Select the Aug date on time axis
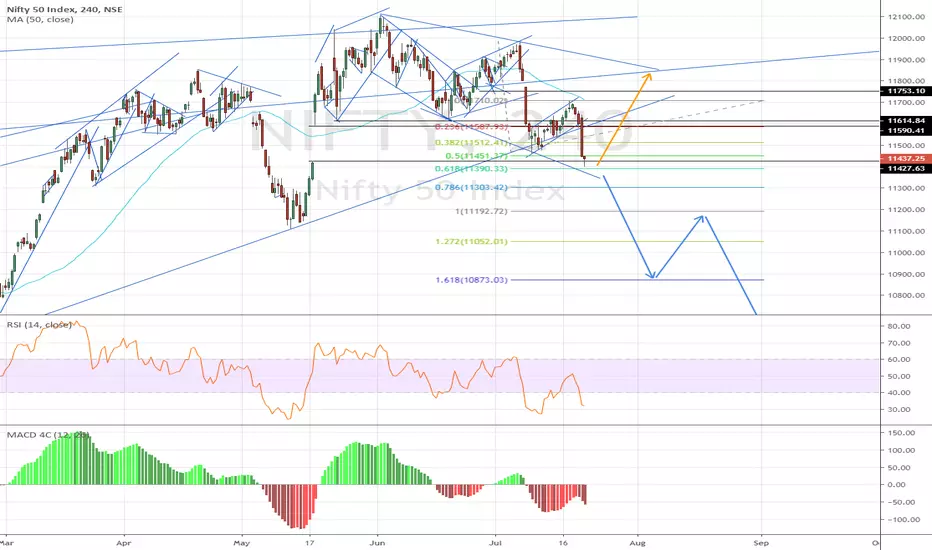The height and width of the screenshot is (550, 932). [637, 543]
